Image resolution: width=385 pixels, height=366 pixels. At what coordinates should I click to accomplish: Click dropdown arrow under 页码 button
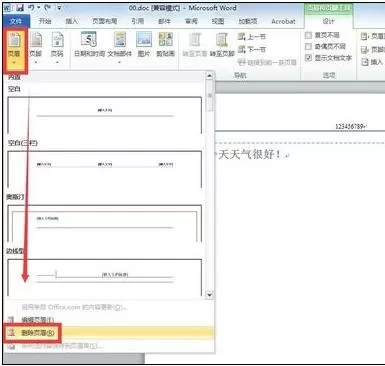(57, 62)
